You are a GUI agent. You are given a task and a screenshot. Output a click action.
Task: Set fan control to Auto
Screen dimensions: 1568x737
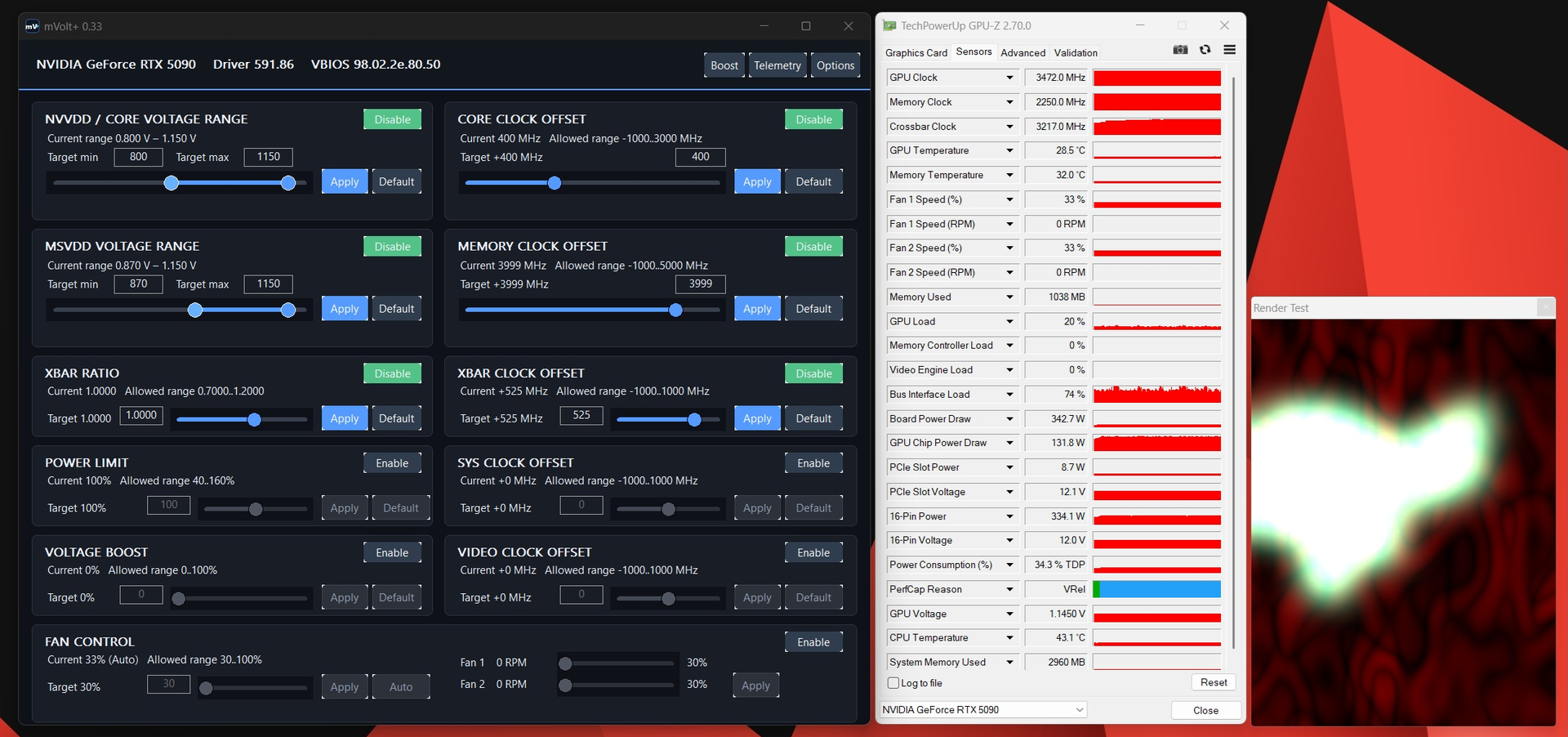tap(401, 687)
